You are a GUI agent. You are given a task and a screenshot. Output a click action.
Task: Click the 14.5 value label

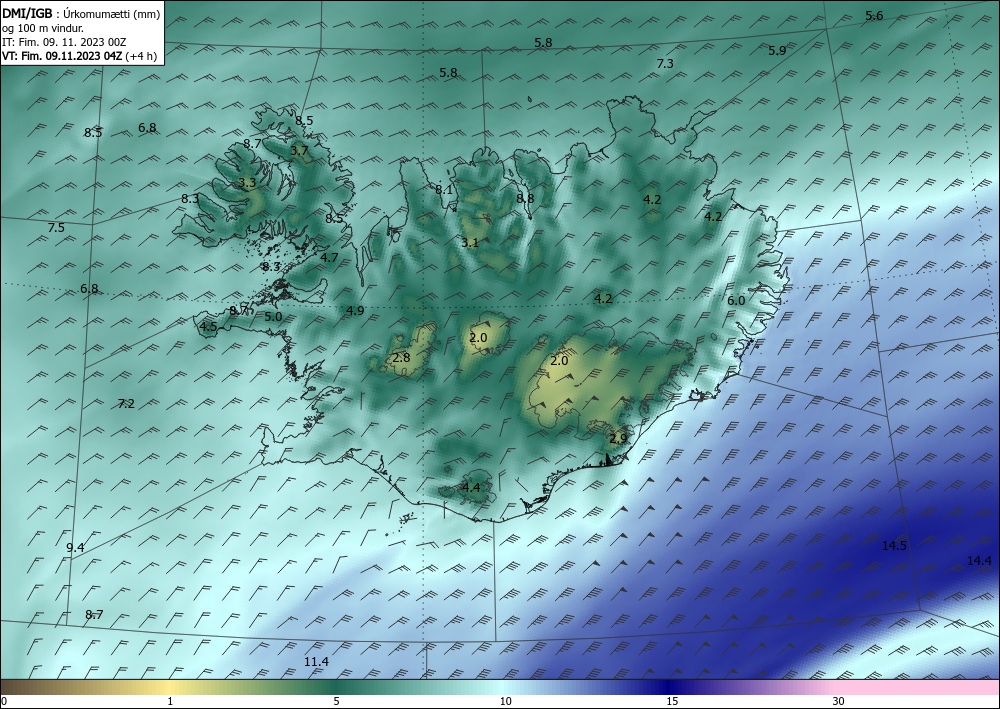(x=894, y=546)
